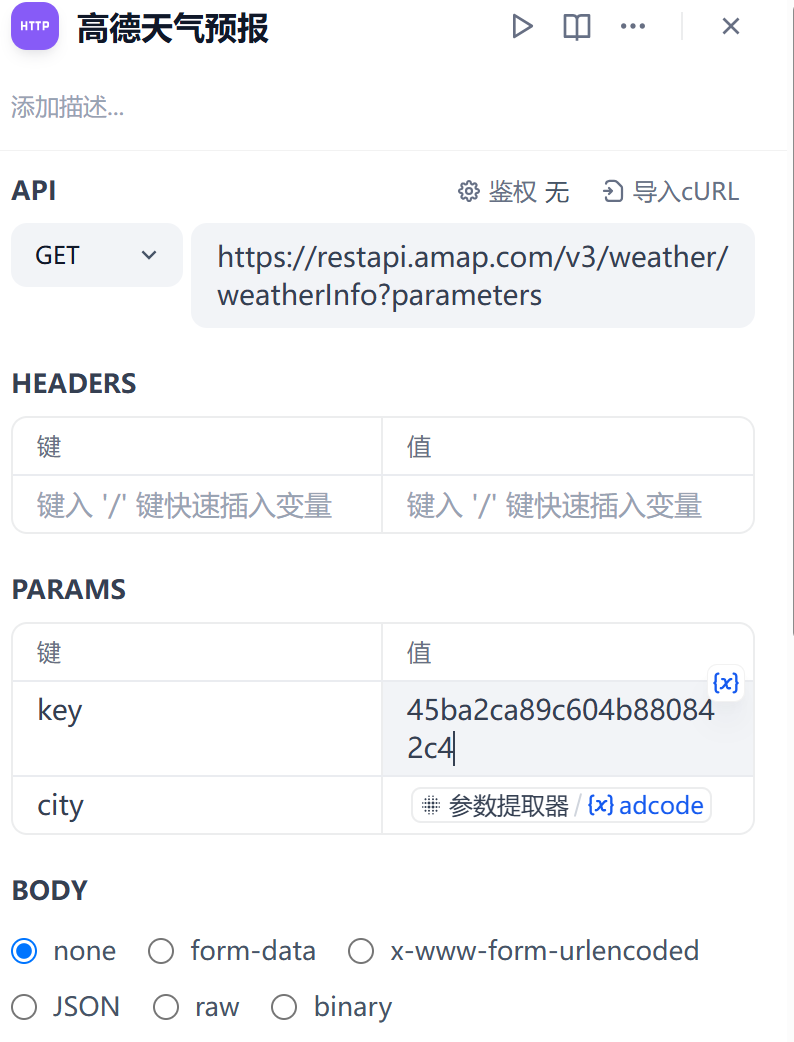
Task: Click the API URL input field
Action: click(472, 276)
